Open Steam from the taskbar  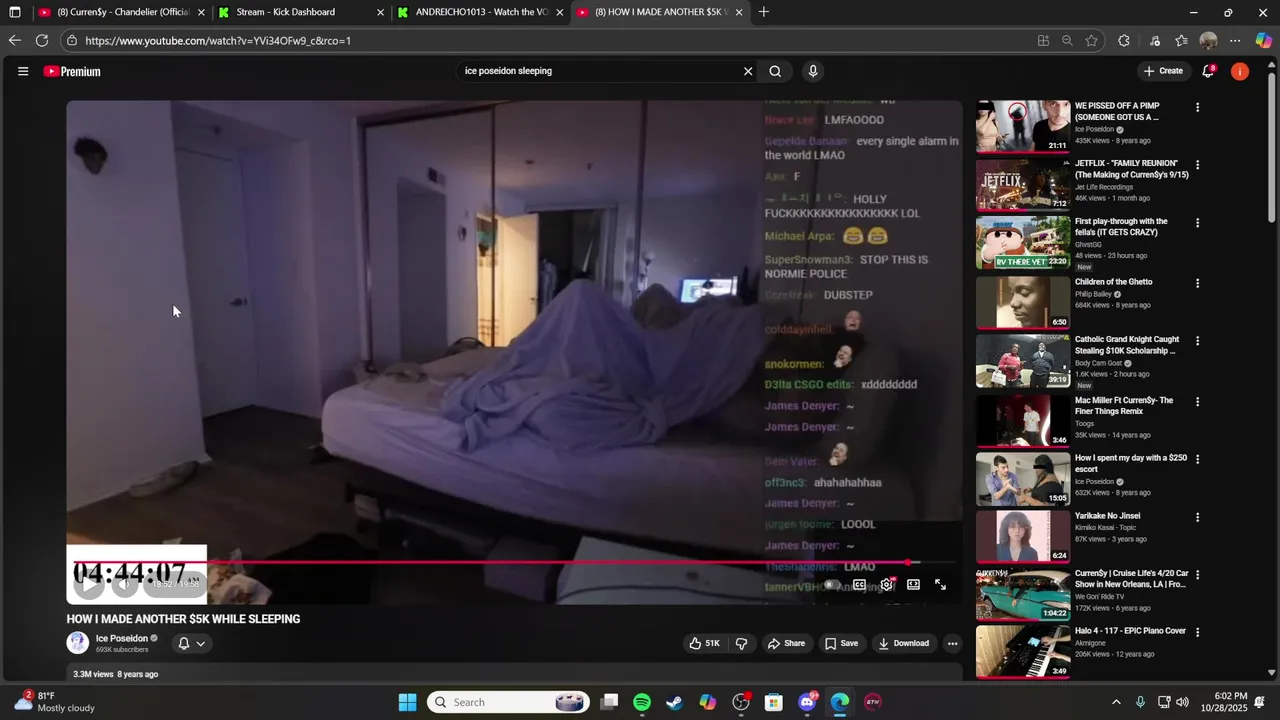[675, 702]
